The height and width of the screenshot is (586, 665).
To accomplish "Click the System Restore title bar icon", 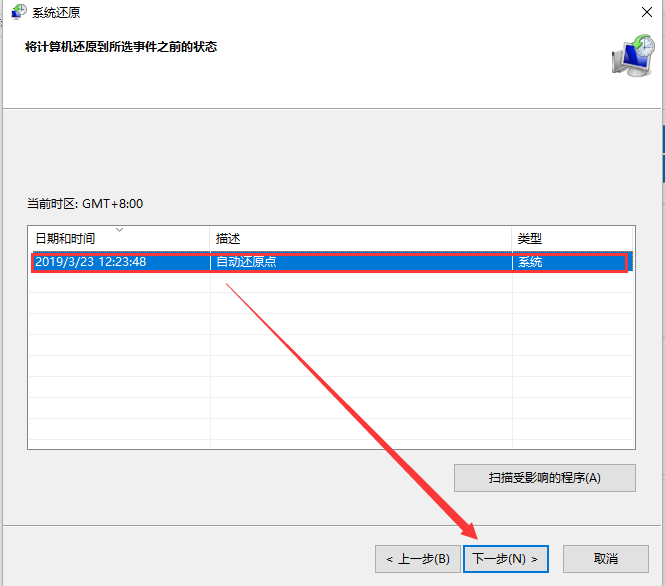I will point(19,12).
